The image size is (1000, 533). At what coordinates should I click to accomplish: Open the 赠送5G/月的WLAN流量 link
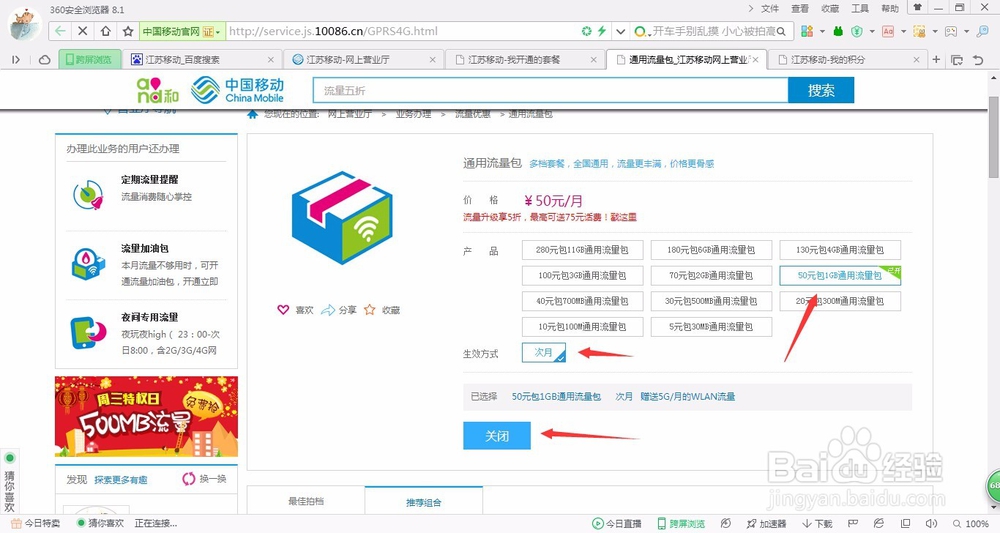tap(688, 397)
